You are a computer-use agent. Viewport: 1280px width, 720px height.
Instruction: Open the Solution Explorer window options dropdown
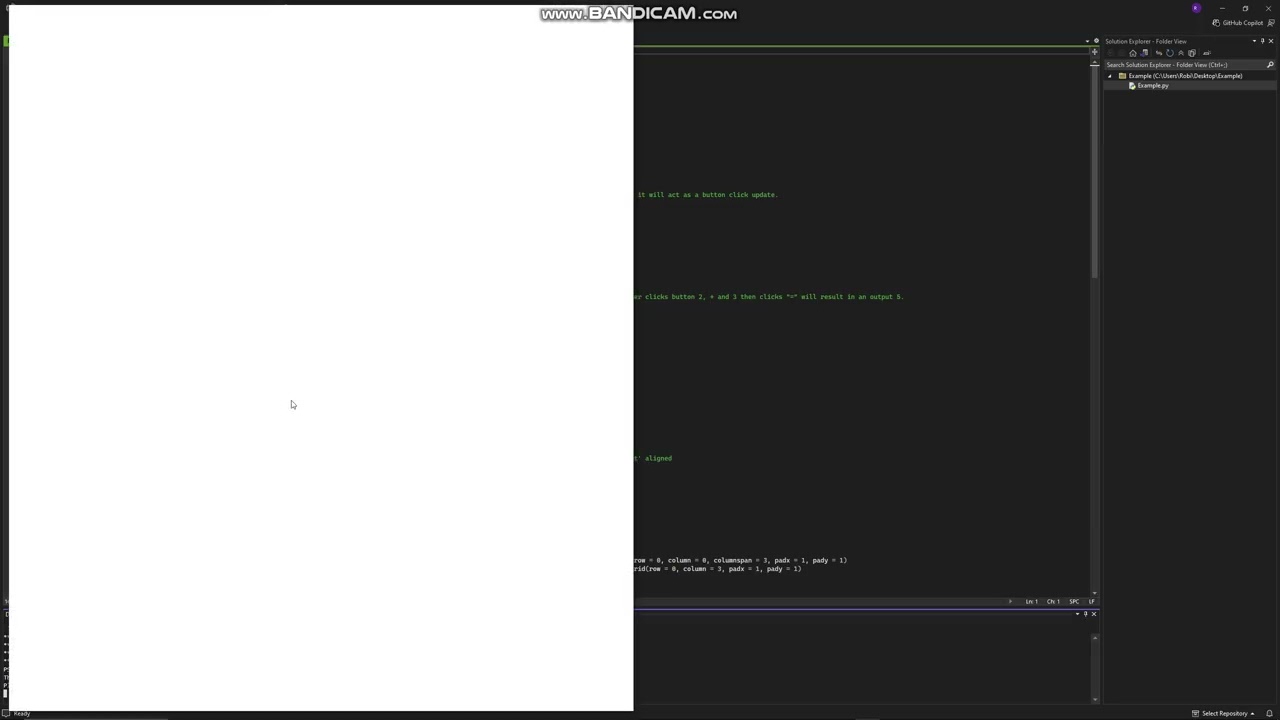coord(1254,41)
